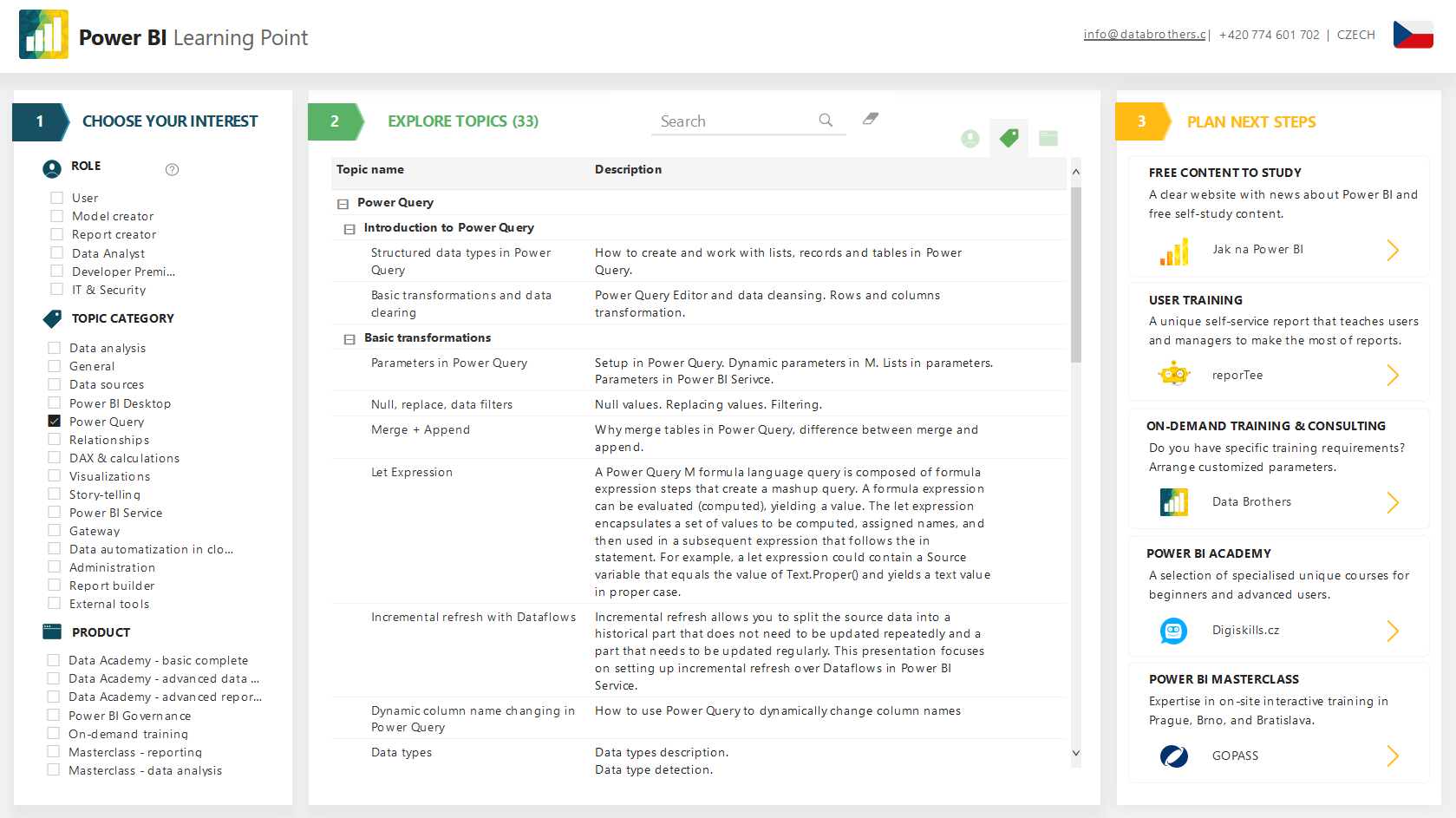
Task: Click the scrollbar down arrow
Action: pyautogui.click(x=1076, y=753)
